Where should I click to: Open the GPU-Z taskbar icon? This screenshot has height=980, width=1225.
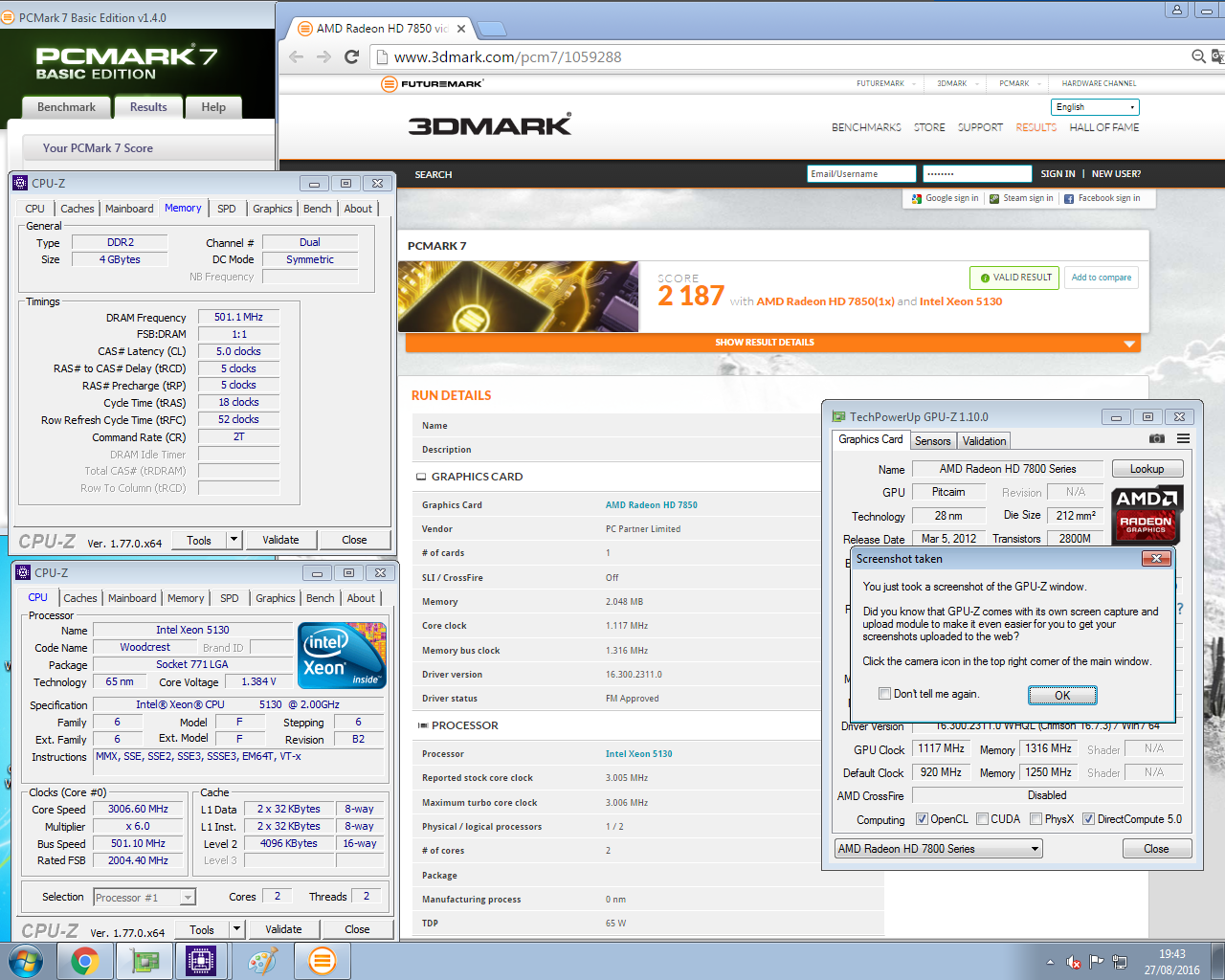click(145, 961)
